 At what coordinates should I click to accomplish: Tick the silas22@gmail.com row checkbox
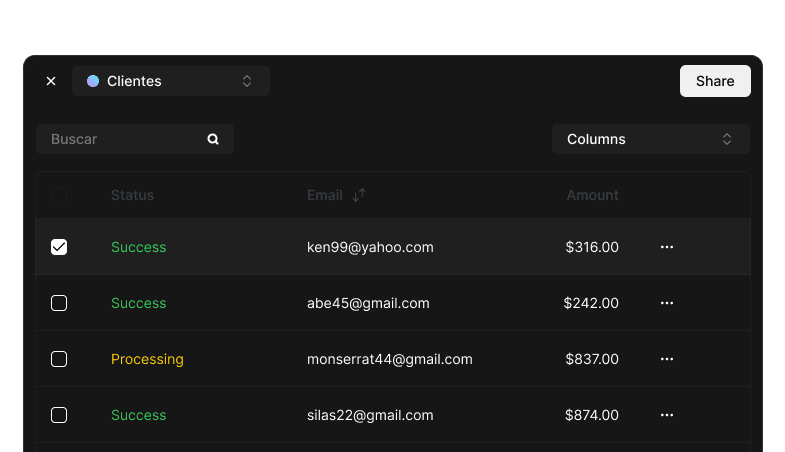point(59,415)
